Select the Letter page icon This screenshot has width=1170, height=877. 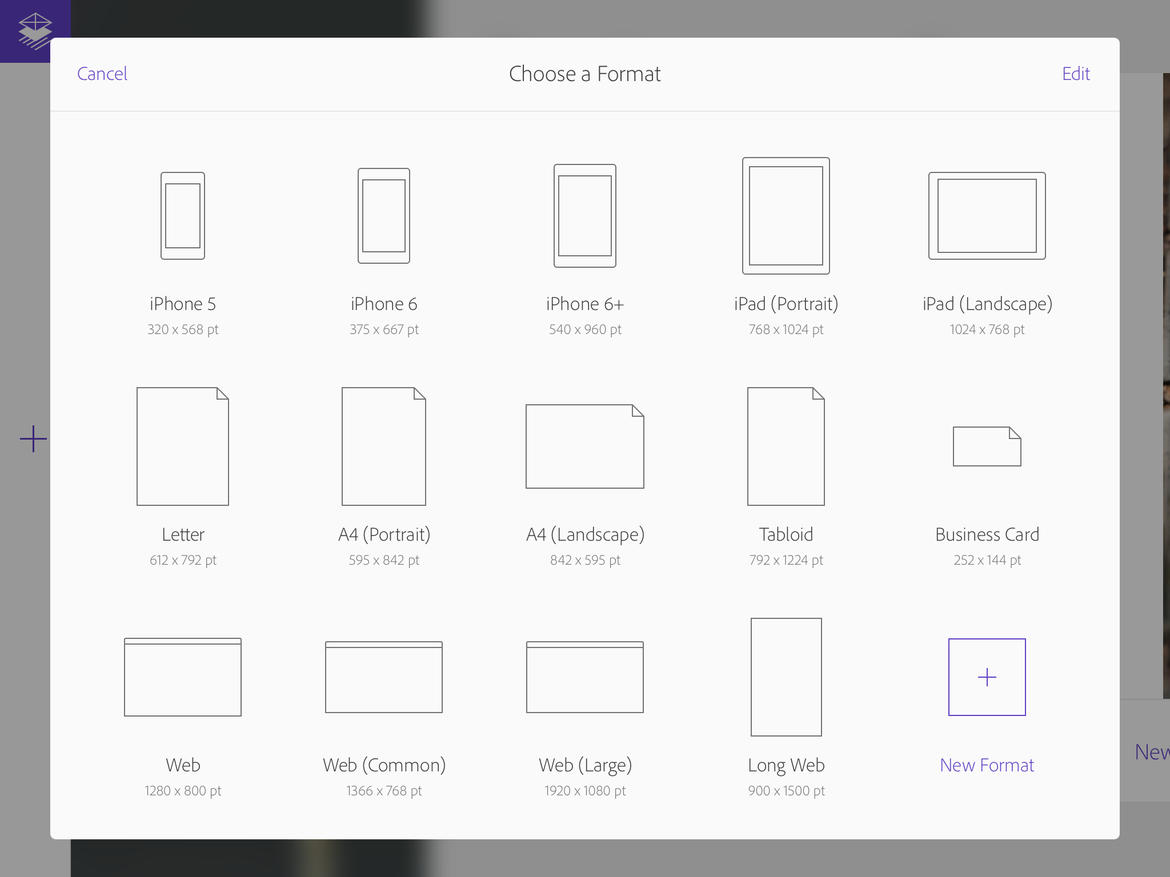183,446
